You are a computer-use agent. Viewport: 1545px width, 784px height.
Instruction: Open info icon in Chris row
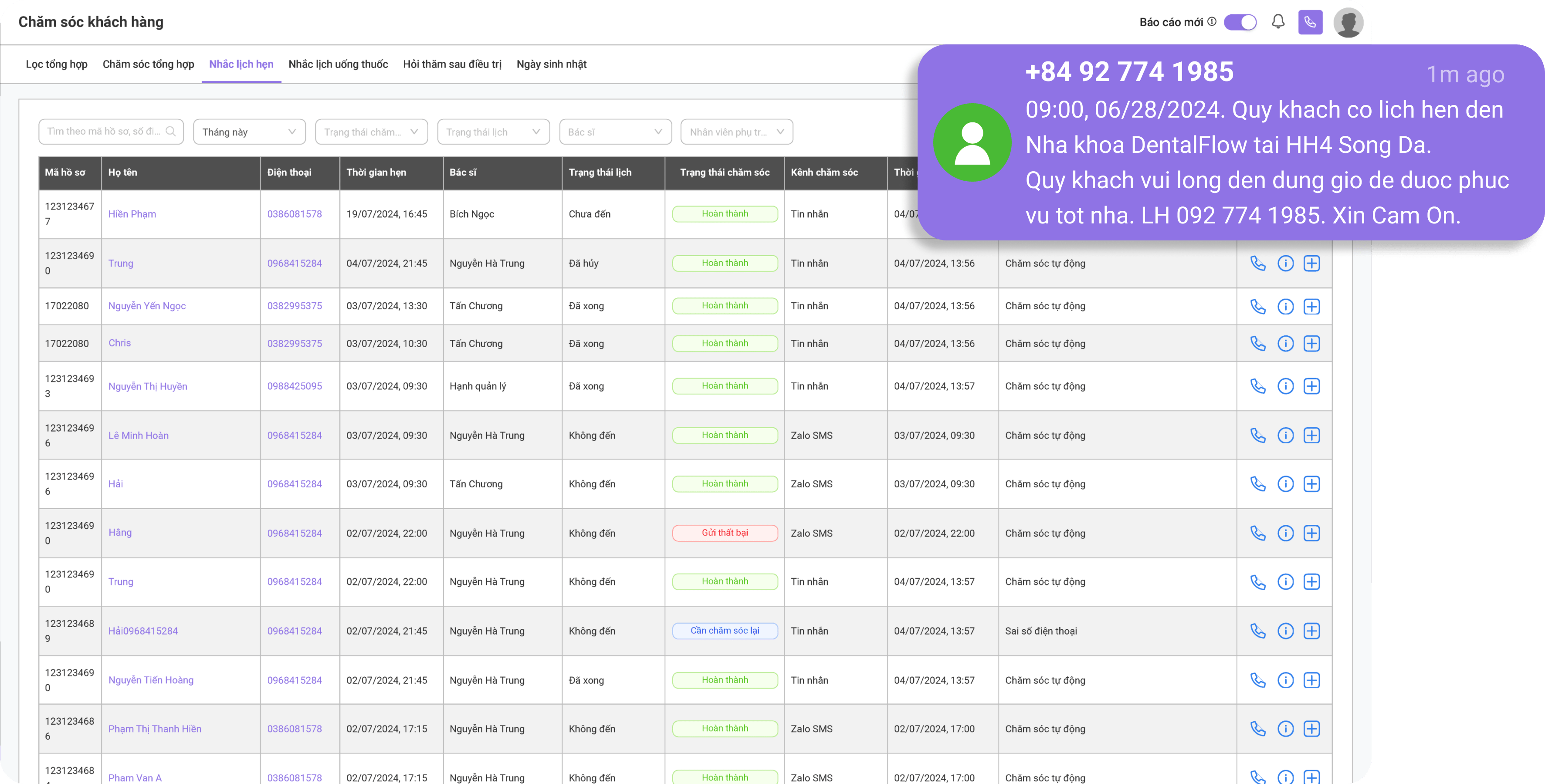click(x=1285, y=344)
